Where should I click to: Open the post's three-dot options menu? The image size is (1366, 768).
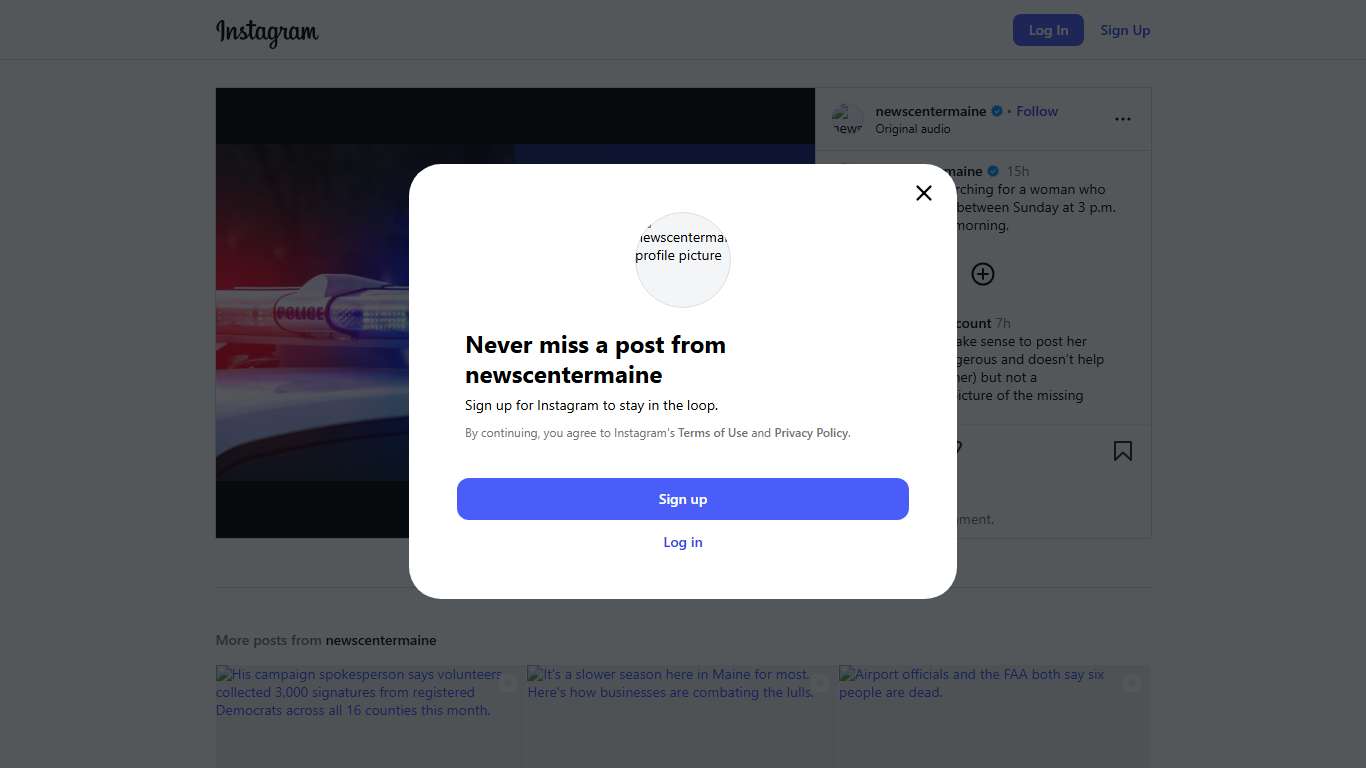(x=1122, y=119)
